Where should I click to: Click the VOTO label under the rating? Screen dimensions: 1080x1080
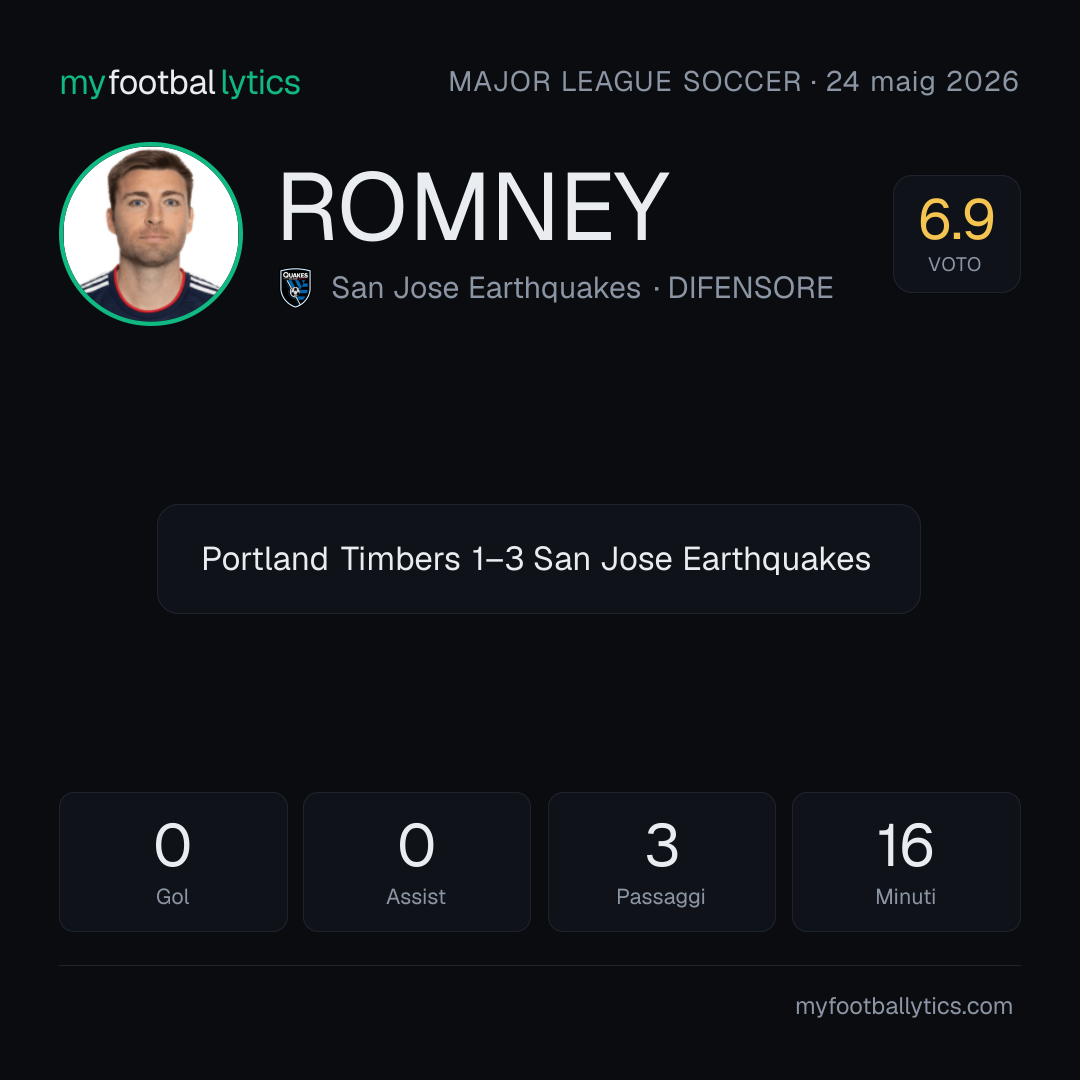pos(955,264)
